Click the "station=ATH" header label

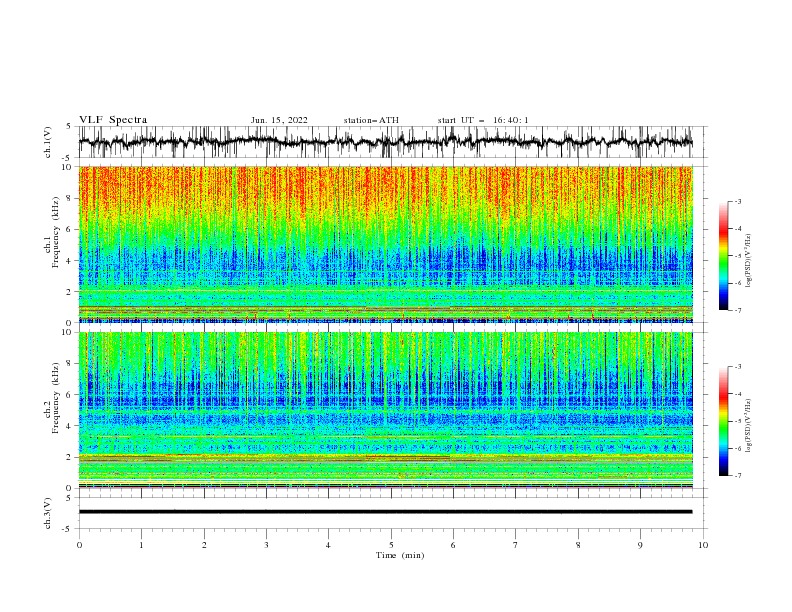pyautogui.click(x=371, y=120)
